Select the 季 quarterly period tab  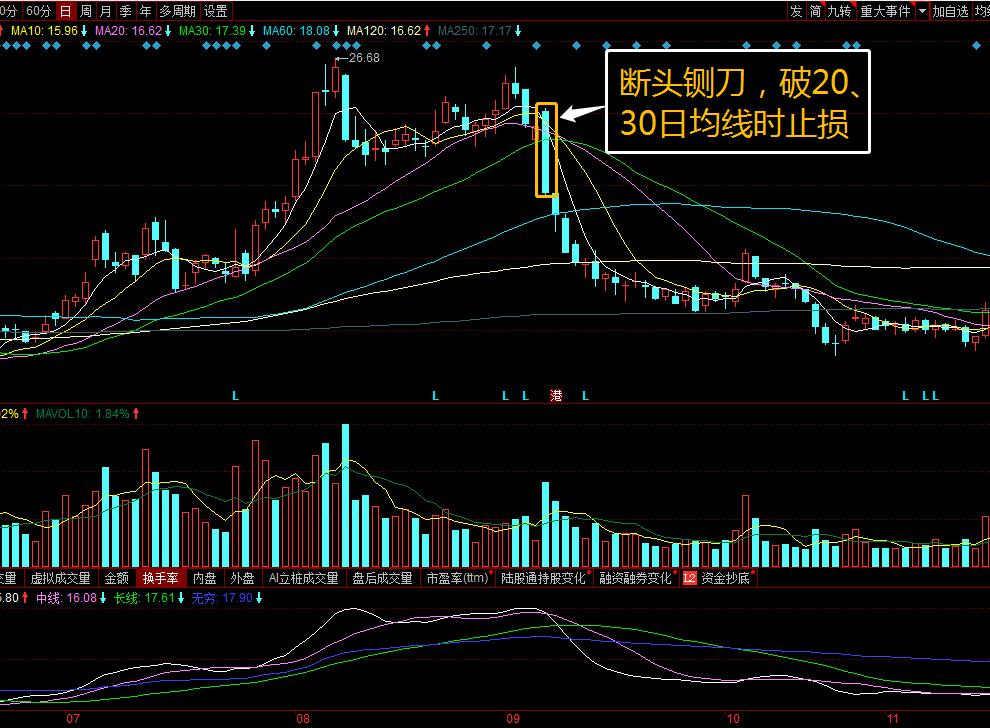point(126,11)
